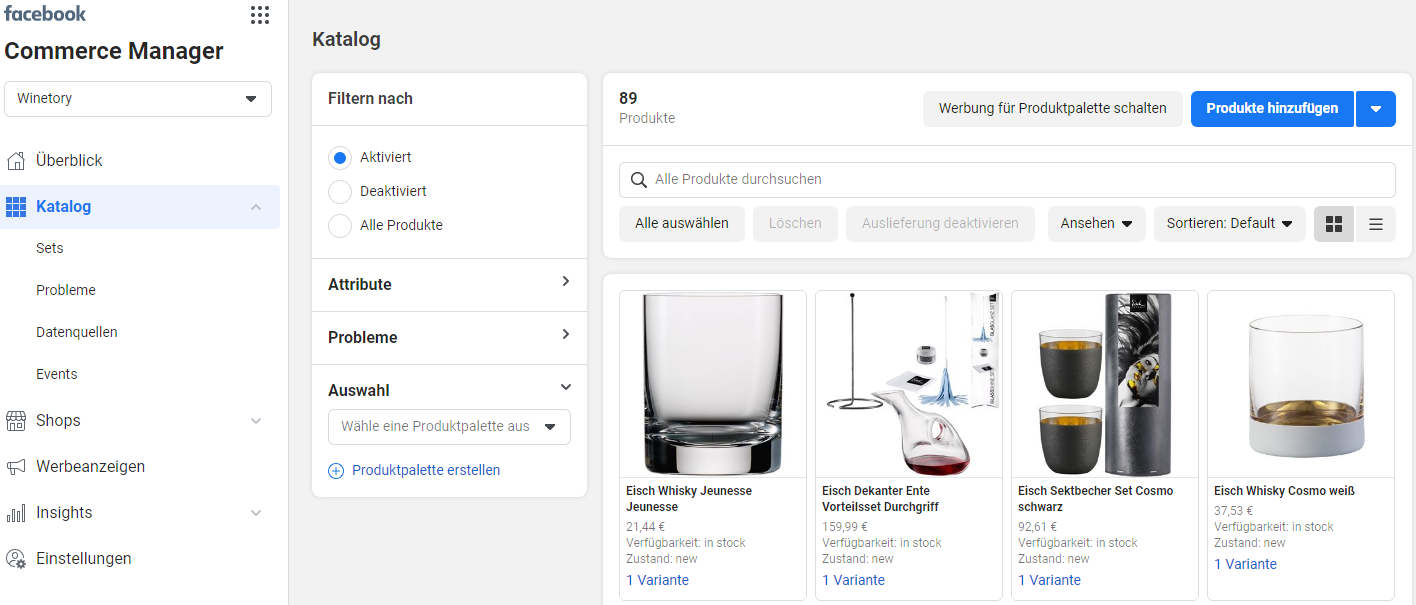The width and height of the screenshot is (1416, 605).
Task: Open Datenquellen in the sidebar
Action: [x=77, y=332]
